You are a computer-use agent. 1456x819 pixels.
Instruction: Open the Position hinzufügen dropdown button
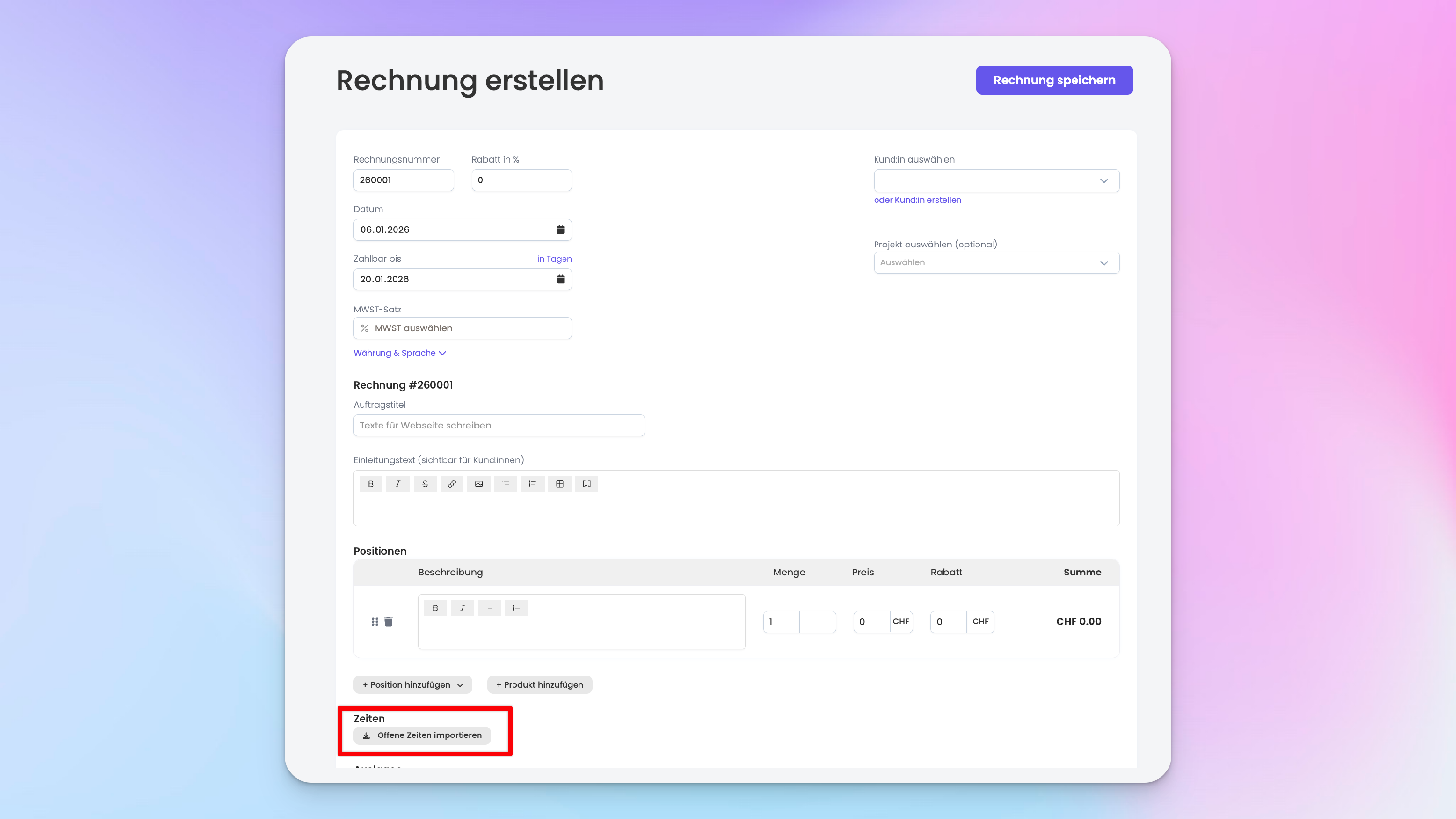(413, 685)
